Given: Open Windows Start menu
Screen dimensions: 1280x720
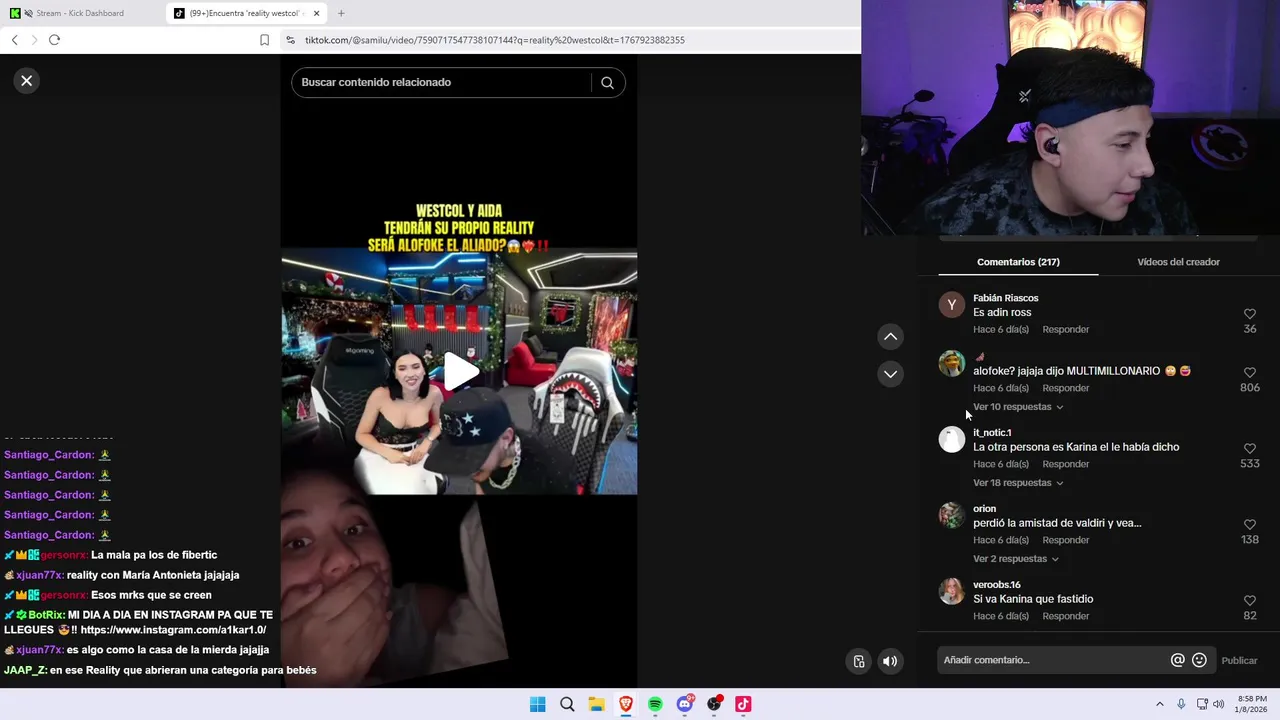Looking at the screenshot, I should pos(538,704).
